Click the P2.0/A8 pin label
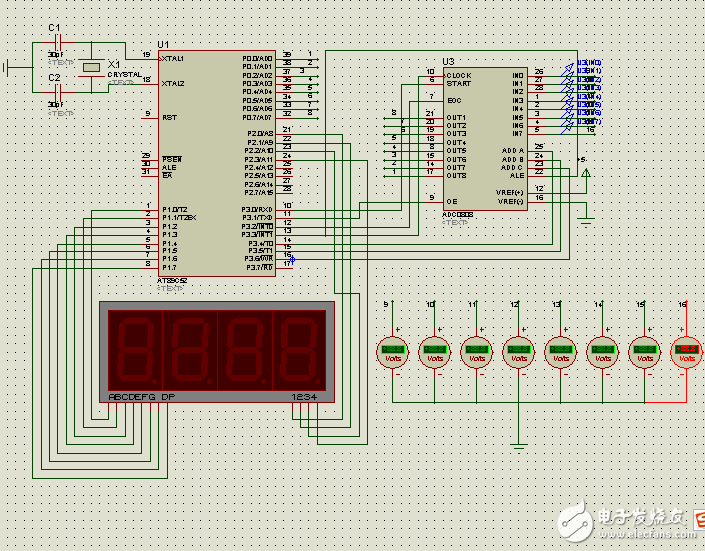This screenshot has height=551, width=705. pyautogui.click(x=260, y=134)
